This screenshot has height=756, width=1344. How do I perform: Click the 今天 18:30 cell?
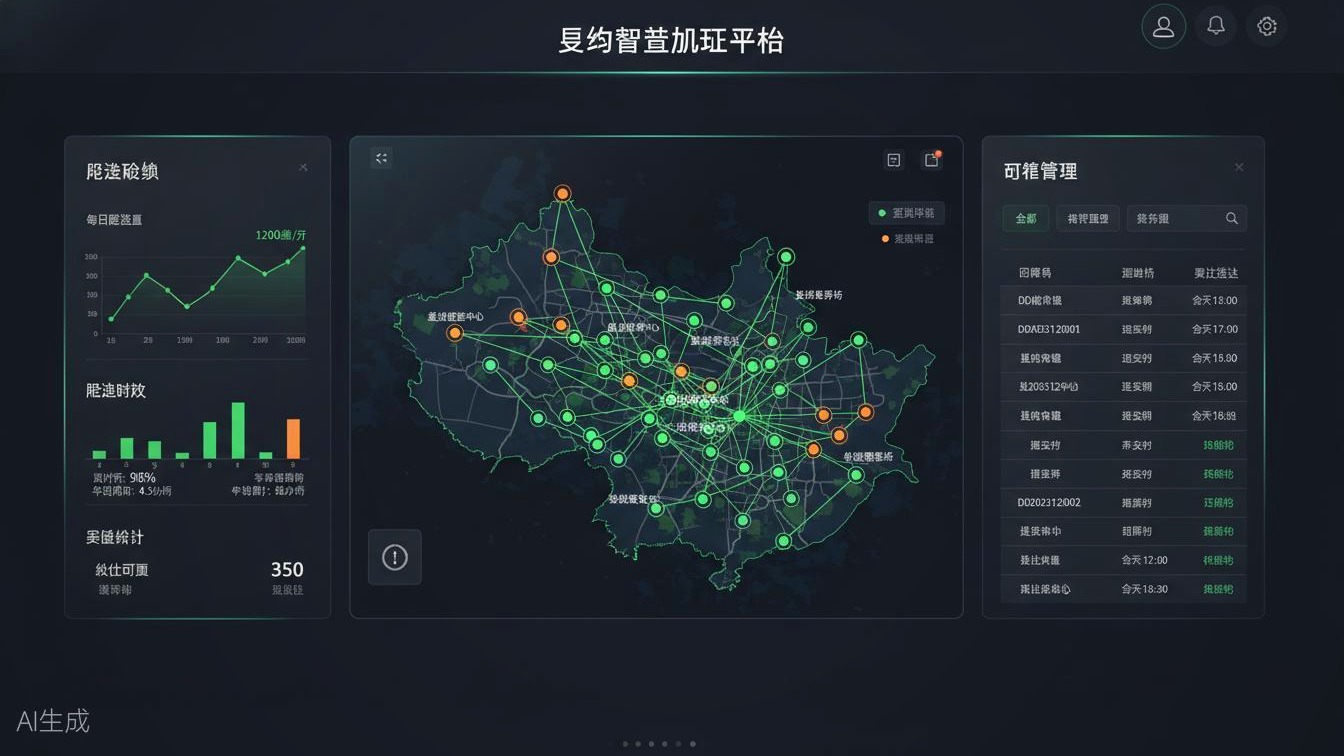click(x=1144, y=589)
